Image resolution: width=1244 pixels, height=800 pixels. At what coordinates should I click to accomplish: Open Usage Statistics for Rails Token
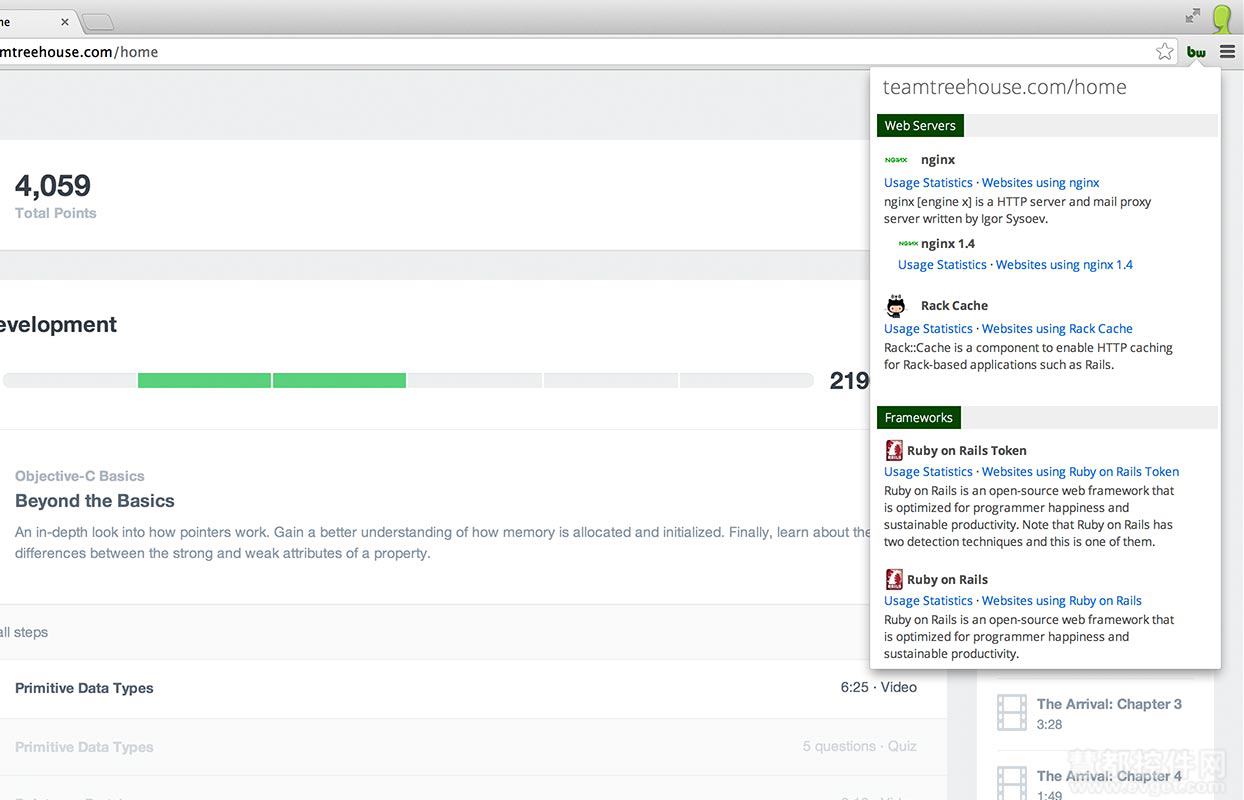928,472
